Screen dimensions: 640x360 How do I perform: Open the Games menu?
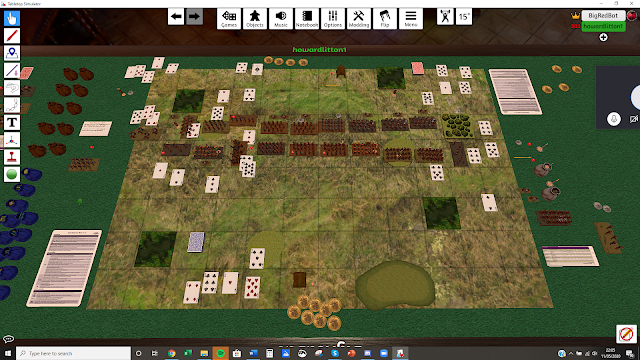coord(229,18)
